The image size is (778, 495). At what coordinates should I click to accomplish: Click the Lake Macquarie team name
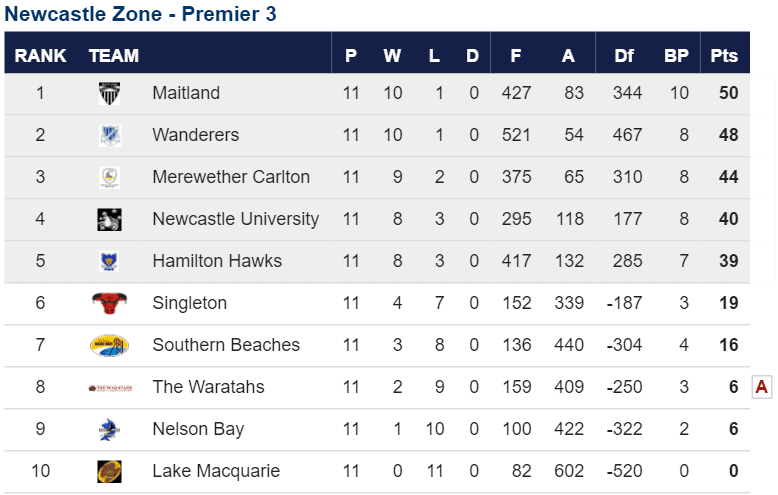(216, 471)
